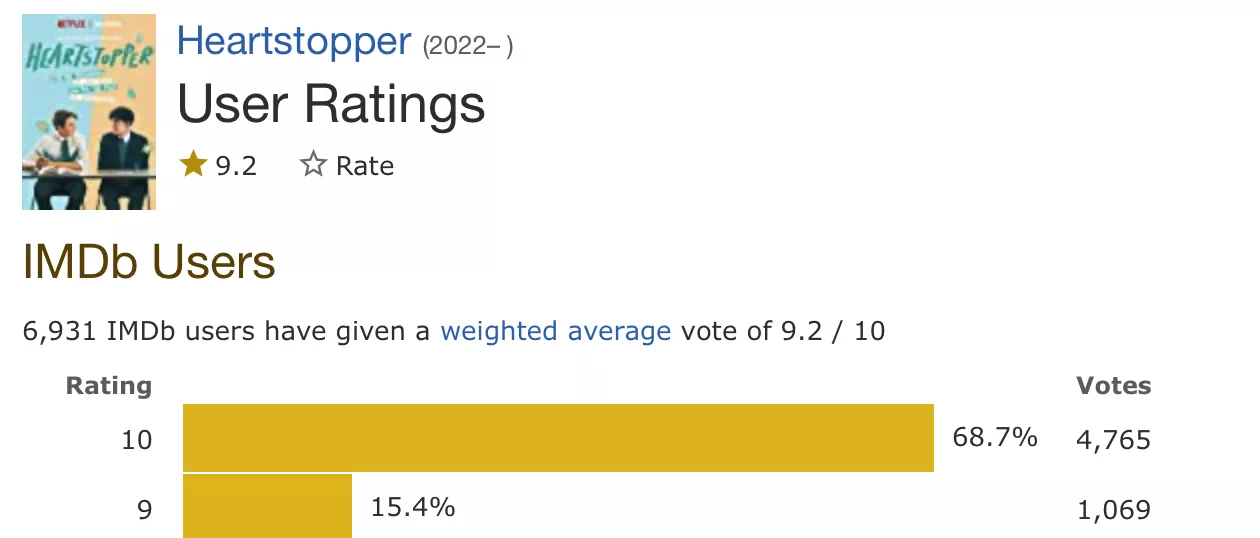Click the 15.4% percentage label
The image size is (1260, 538).
(413, 507)
